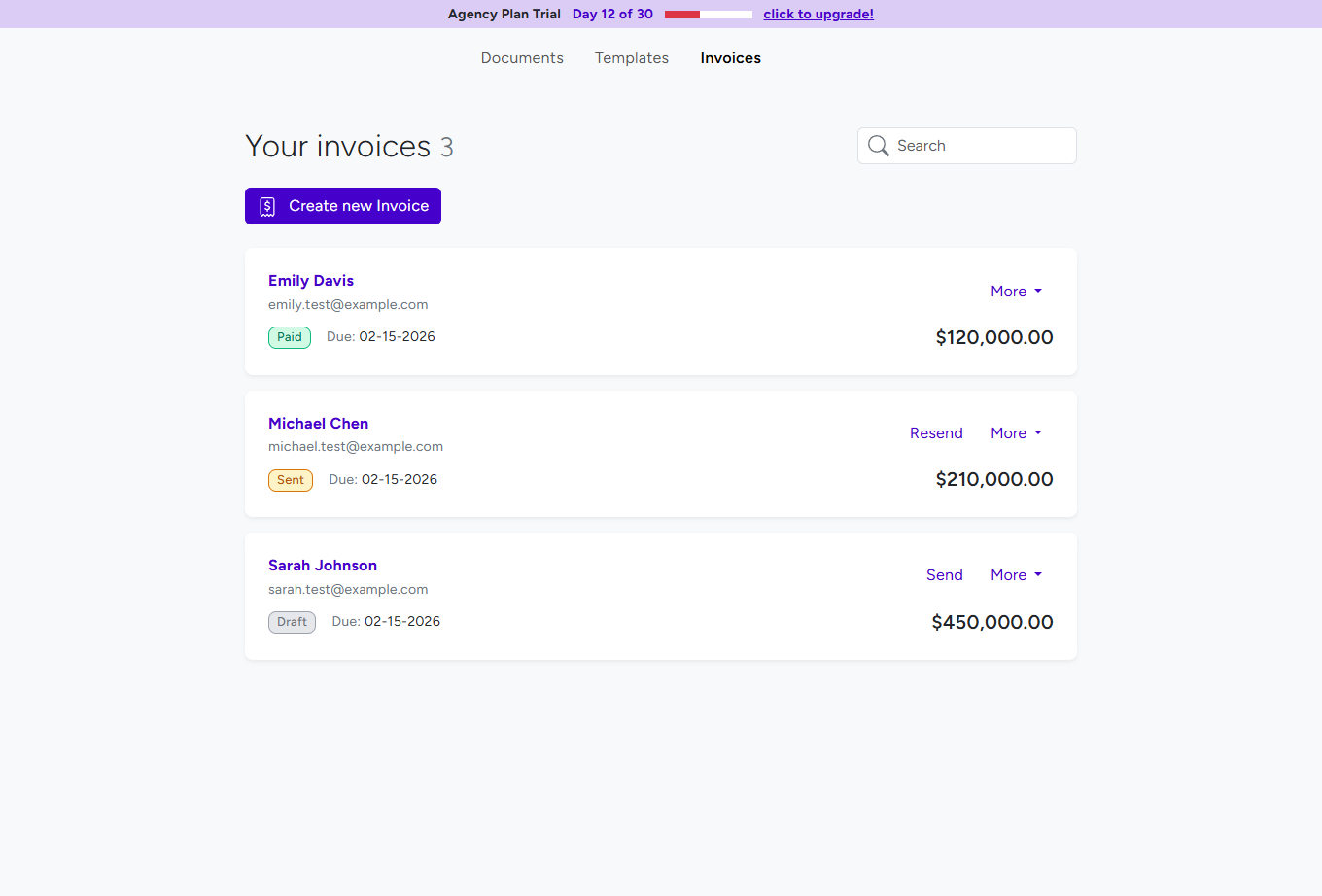Open Michael Chen's invoice details
The width and height of the screenshot is (1322, 896).
point(318,423)
